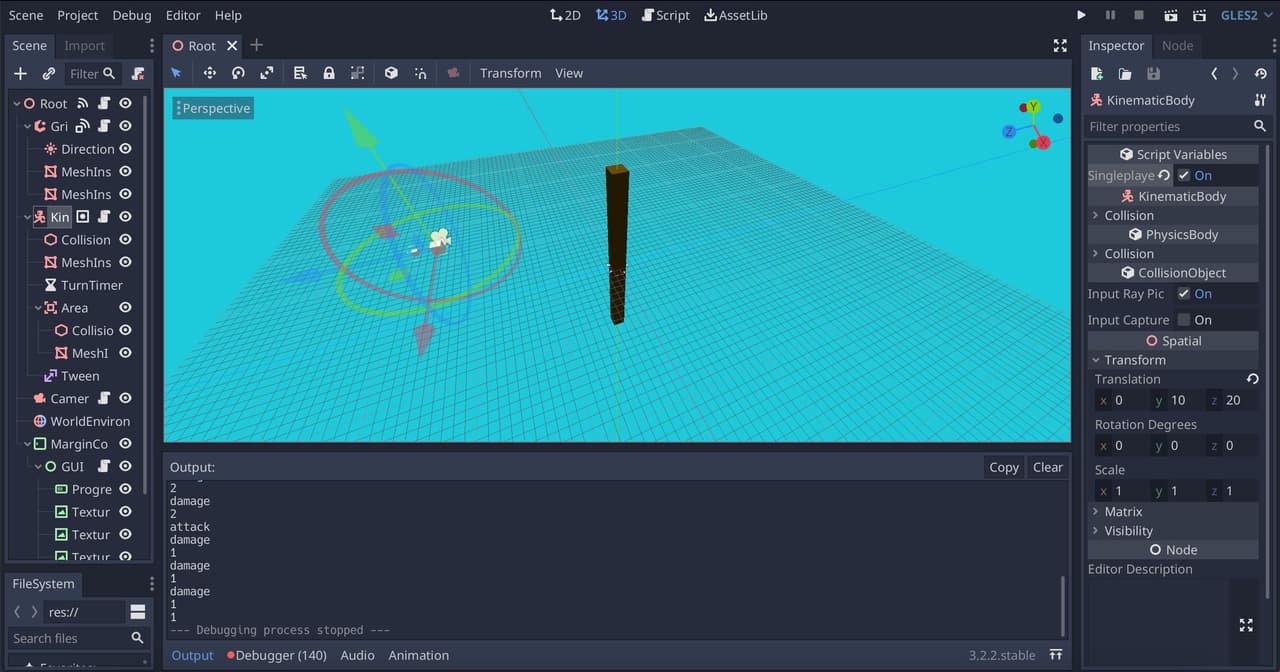Image resolution: width=1280 pixels, height=672 pixels.
Task: Clear the output log
Action: pos(1047,467)
